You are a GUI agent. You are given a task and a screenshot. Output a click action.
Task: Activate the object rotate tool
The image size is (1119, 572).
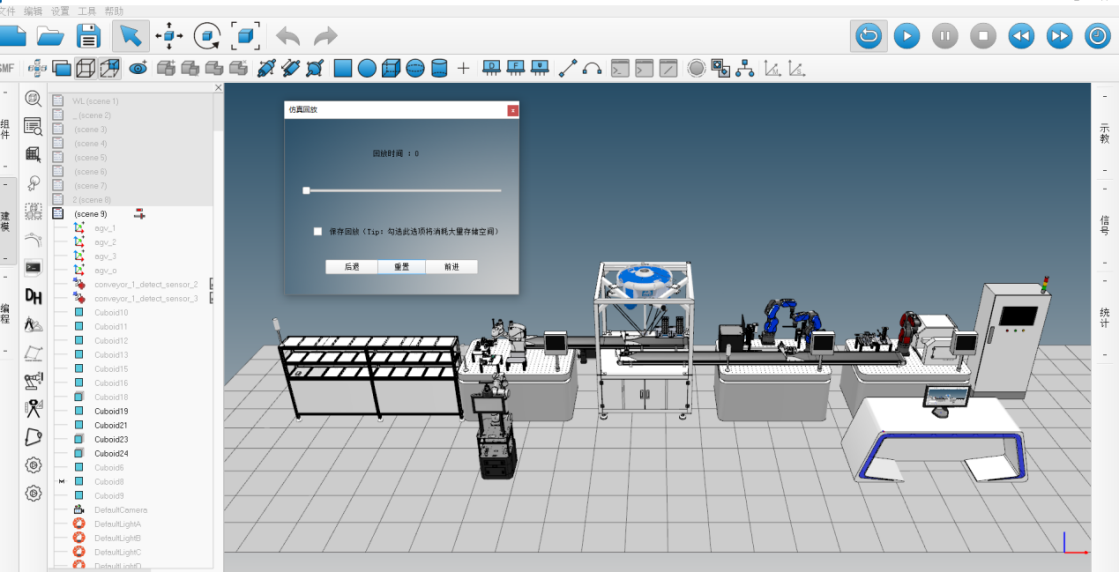pos(207,37)
